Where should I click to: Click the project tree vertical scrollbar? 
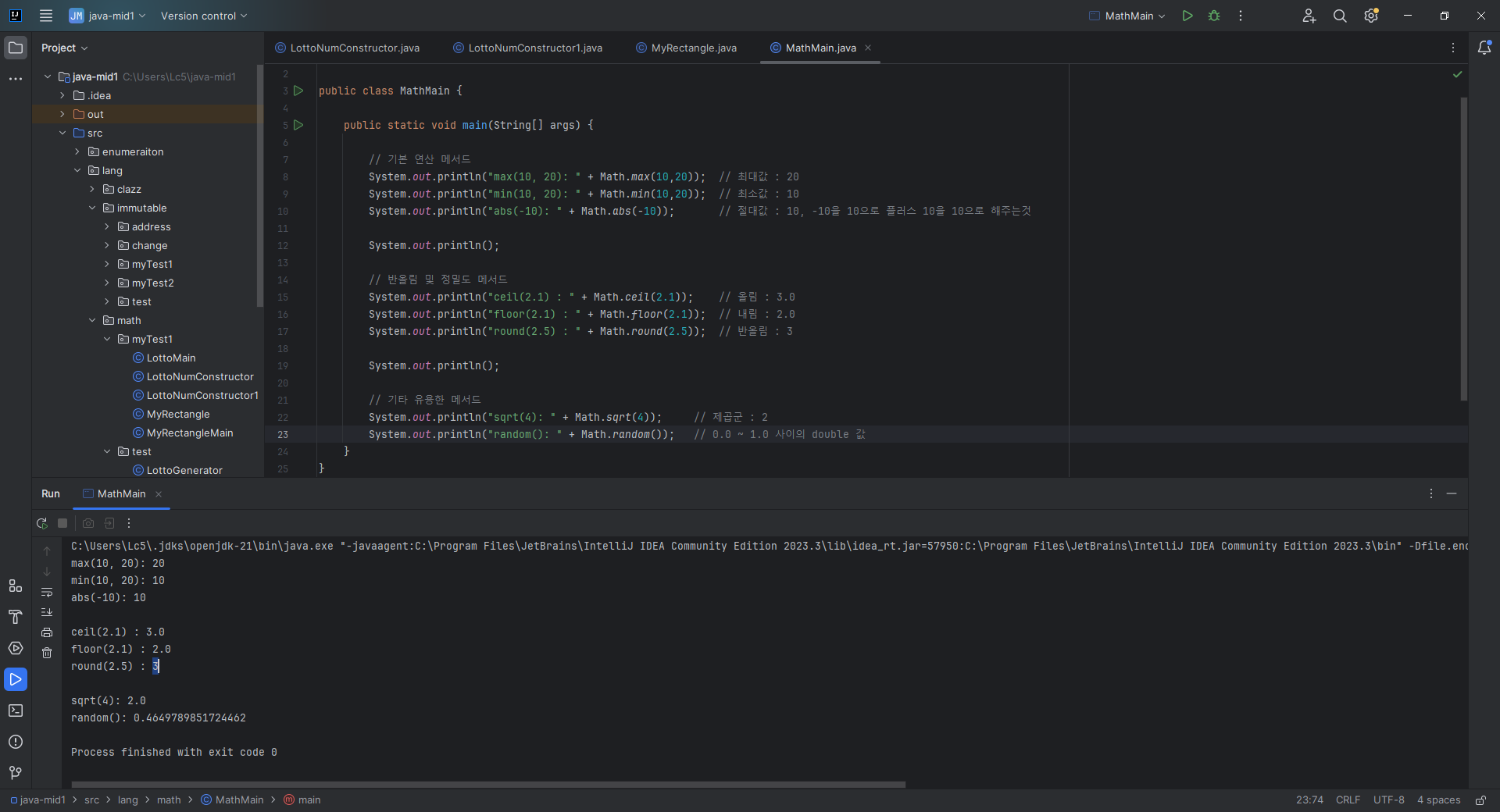coord(259,187)
